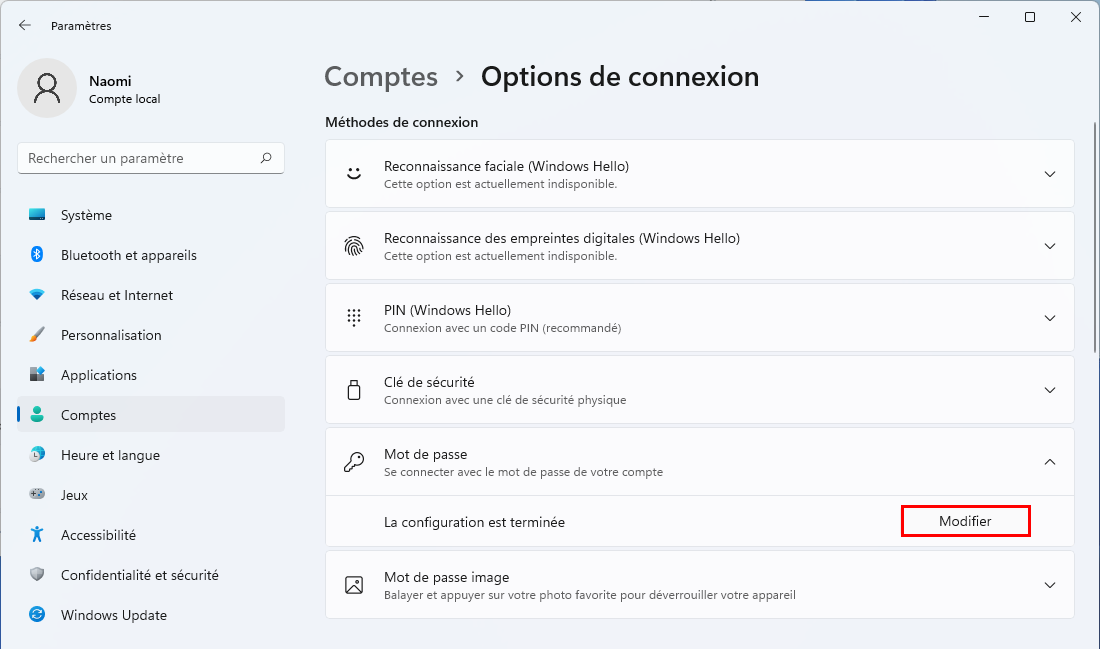Expand Reconnaissance faciale chevron
This screenshot has width=1100, height=649.
point(1050,174)
